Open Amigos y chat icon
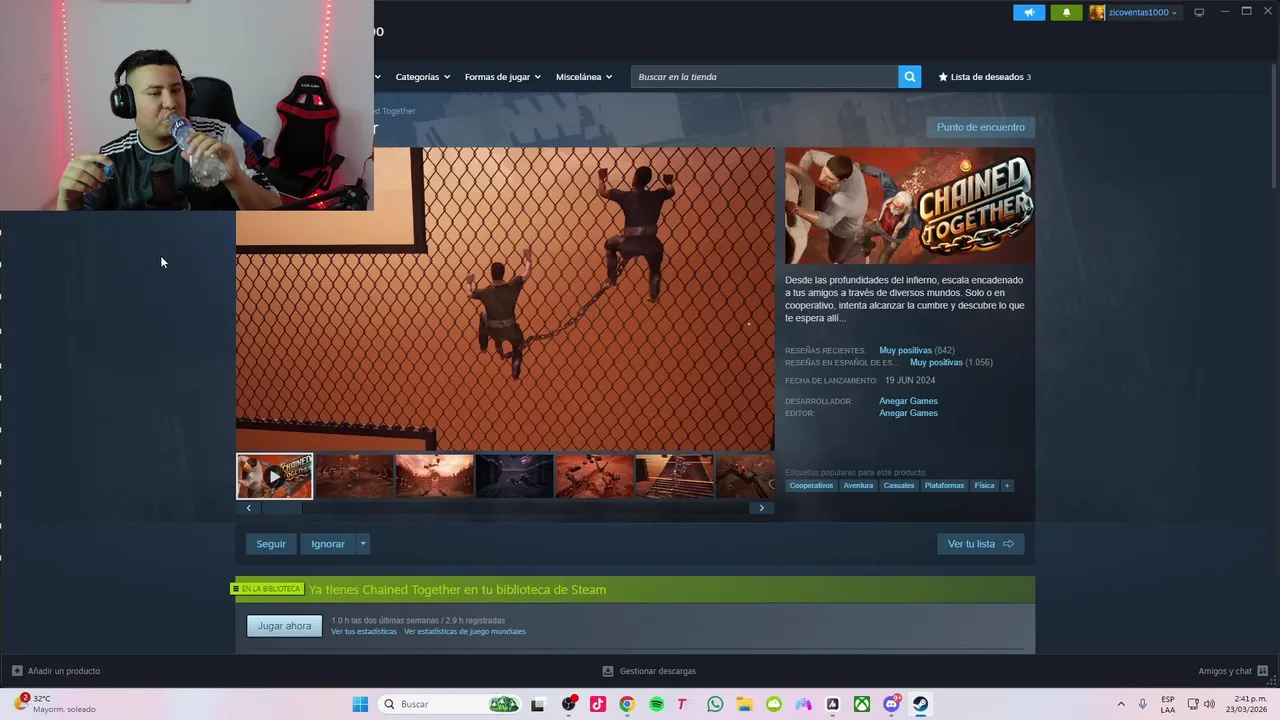The image size is (1280, 720). (1262, 671)
